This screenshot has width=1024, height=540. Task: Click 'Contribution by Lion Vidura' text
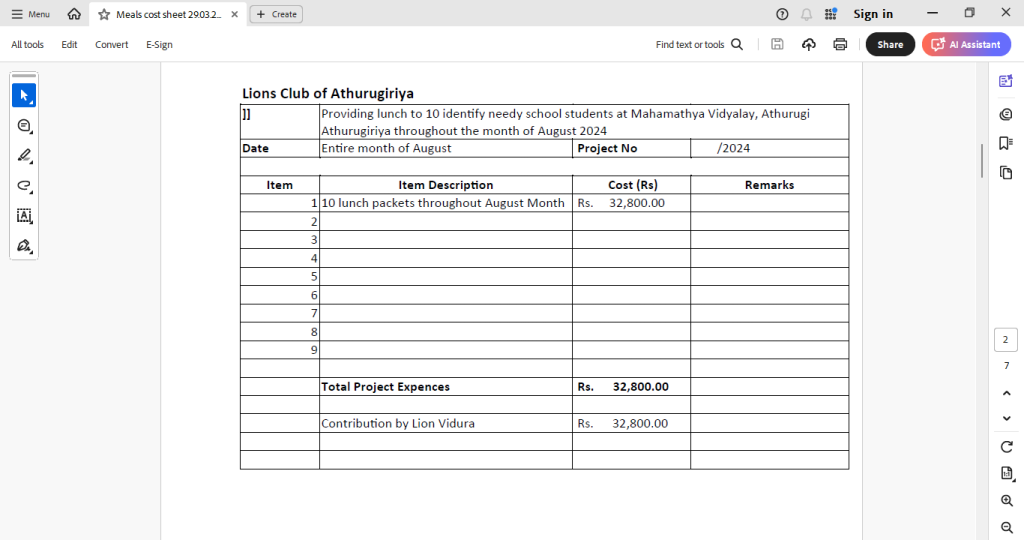[x=398, y=423]
